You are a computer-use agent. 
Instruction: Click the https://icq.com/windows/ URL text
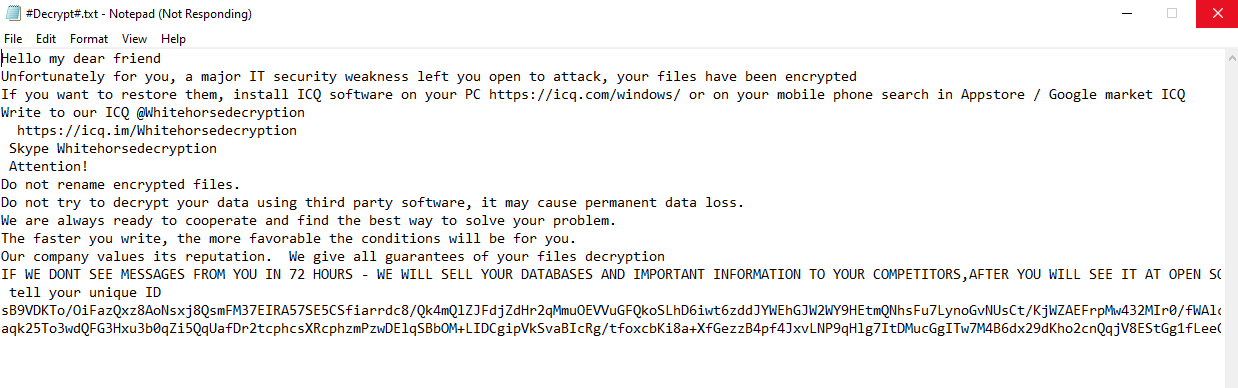click(585, 95)
